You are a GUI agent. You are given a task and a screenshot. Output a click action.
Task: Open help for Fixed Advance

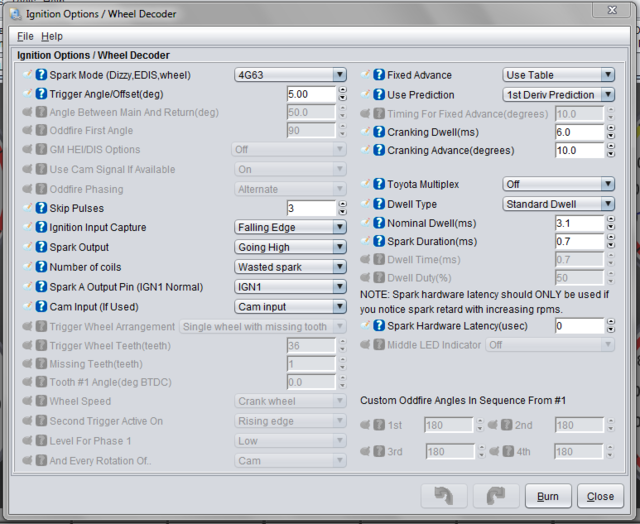[379, 75]
